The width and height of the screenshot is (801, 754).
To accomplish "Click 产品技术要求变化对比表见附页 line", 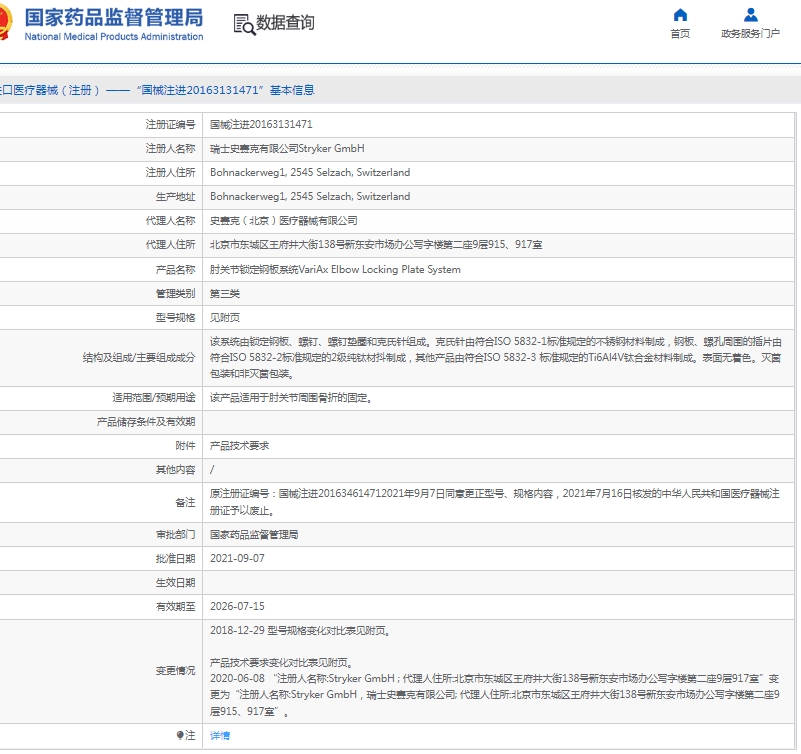I will click(x=281, y=663).
